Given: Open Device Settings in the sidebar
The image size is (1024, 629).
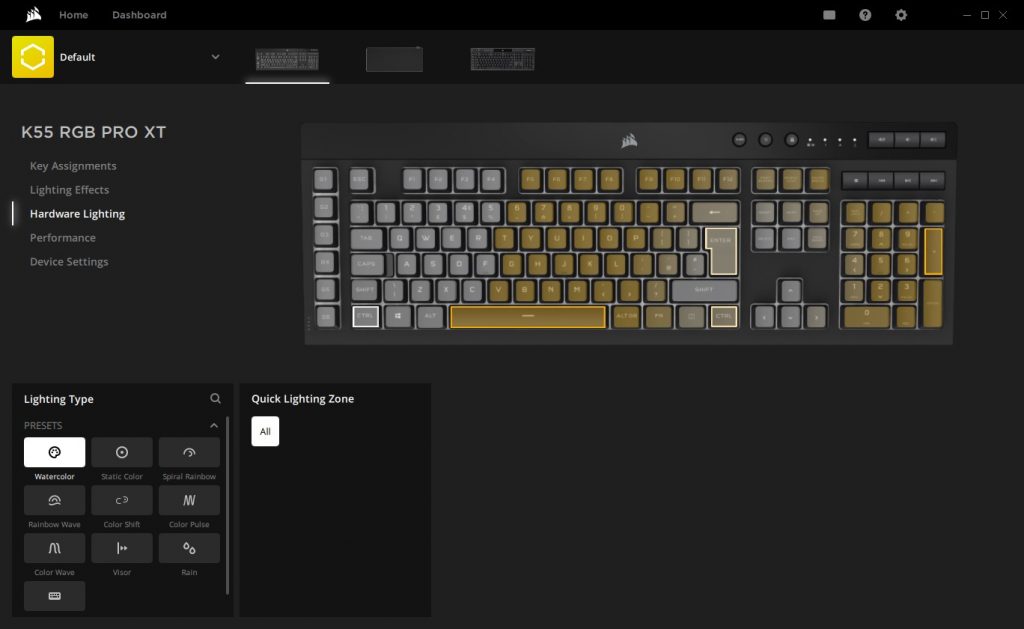Looking at the screenshot, I should 69,261.
